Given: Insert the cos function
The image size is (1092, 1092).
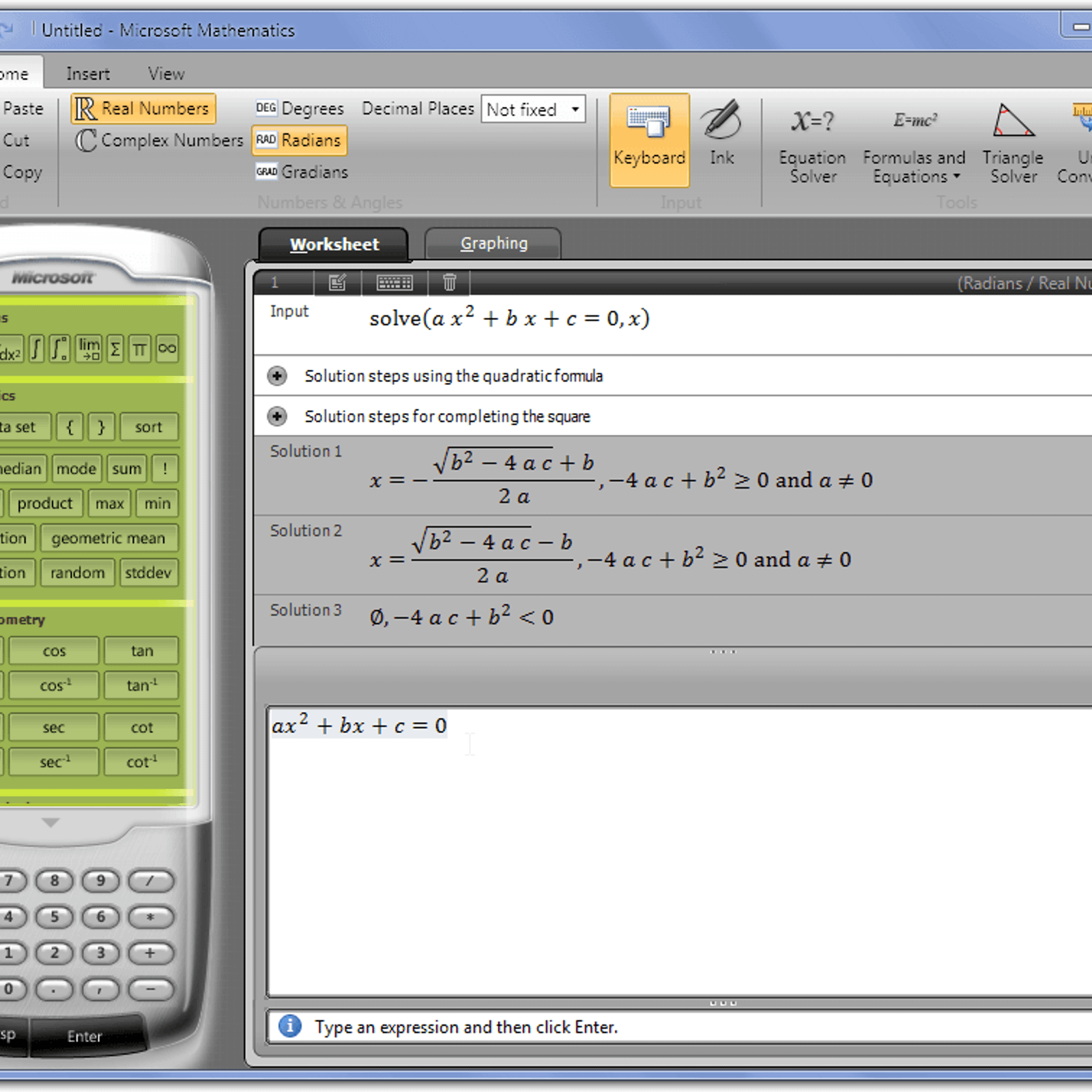Looking at the screenshot, I should 54,651.
